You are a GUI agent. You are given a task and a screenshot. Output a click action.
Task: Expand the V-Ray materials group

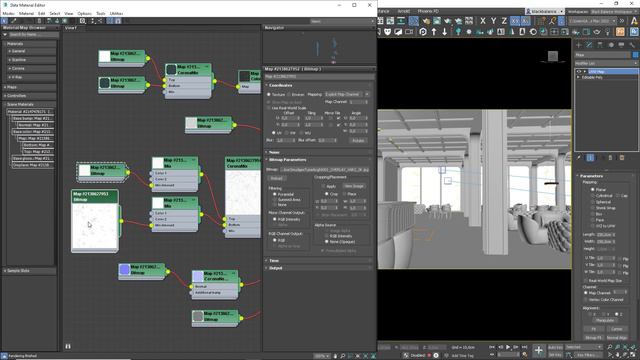[31, 77]
